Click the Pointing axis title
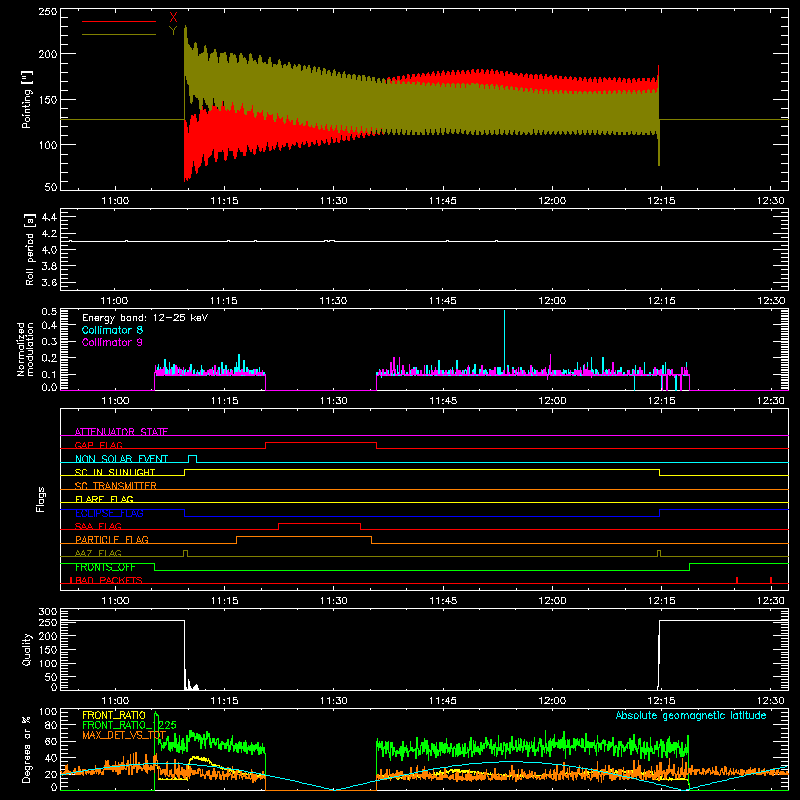Screen dimensions: 800x800 tap(27, 99)
